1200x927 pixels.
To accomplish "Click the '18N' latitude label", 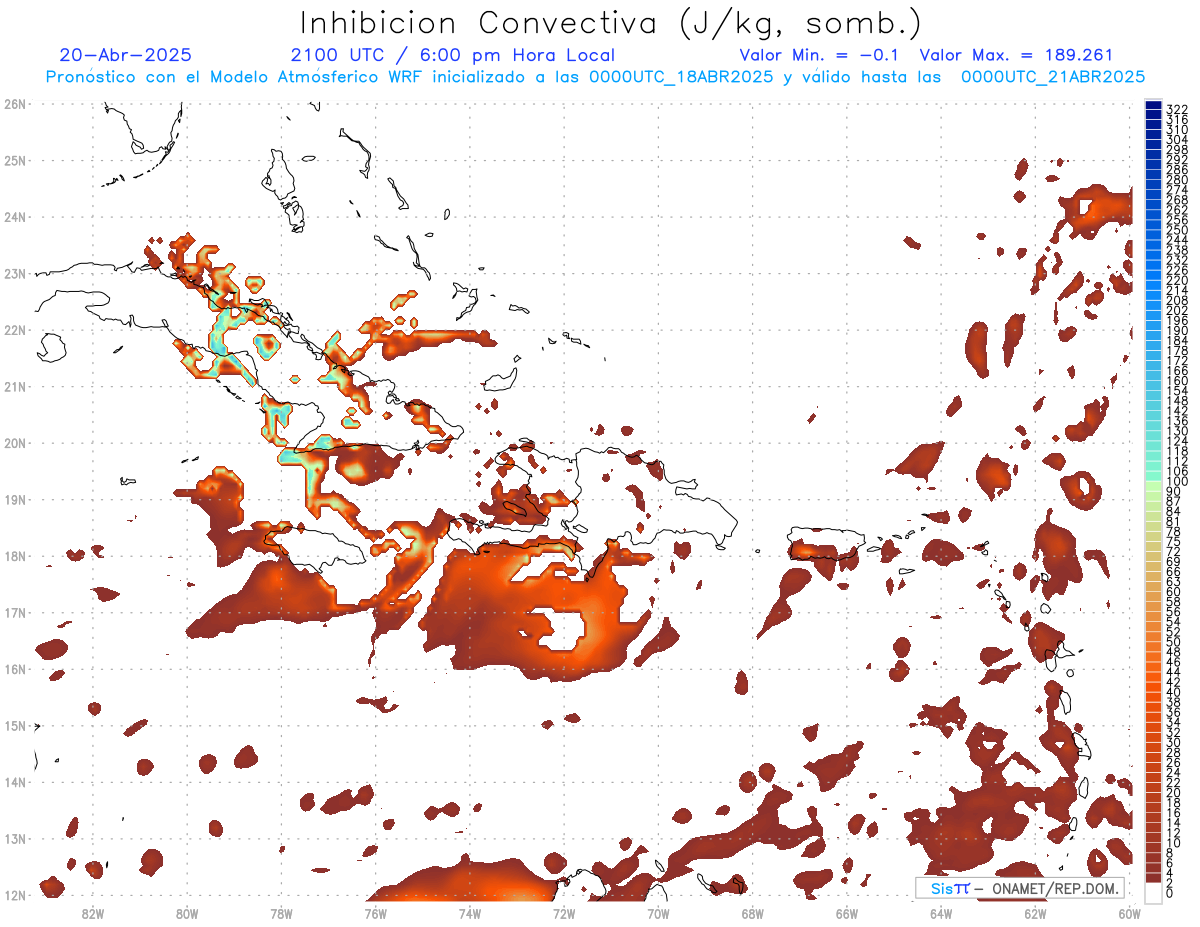I will point(14,556).
